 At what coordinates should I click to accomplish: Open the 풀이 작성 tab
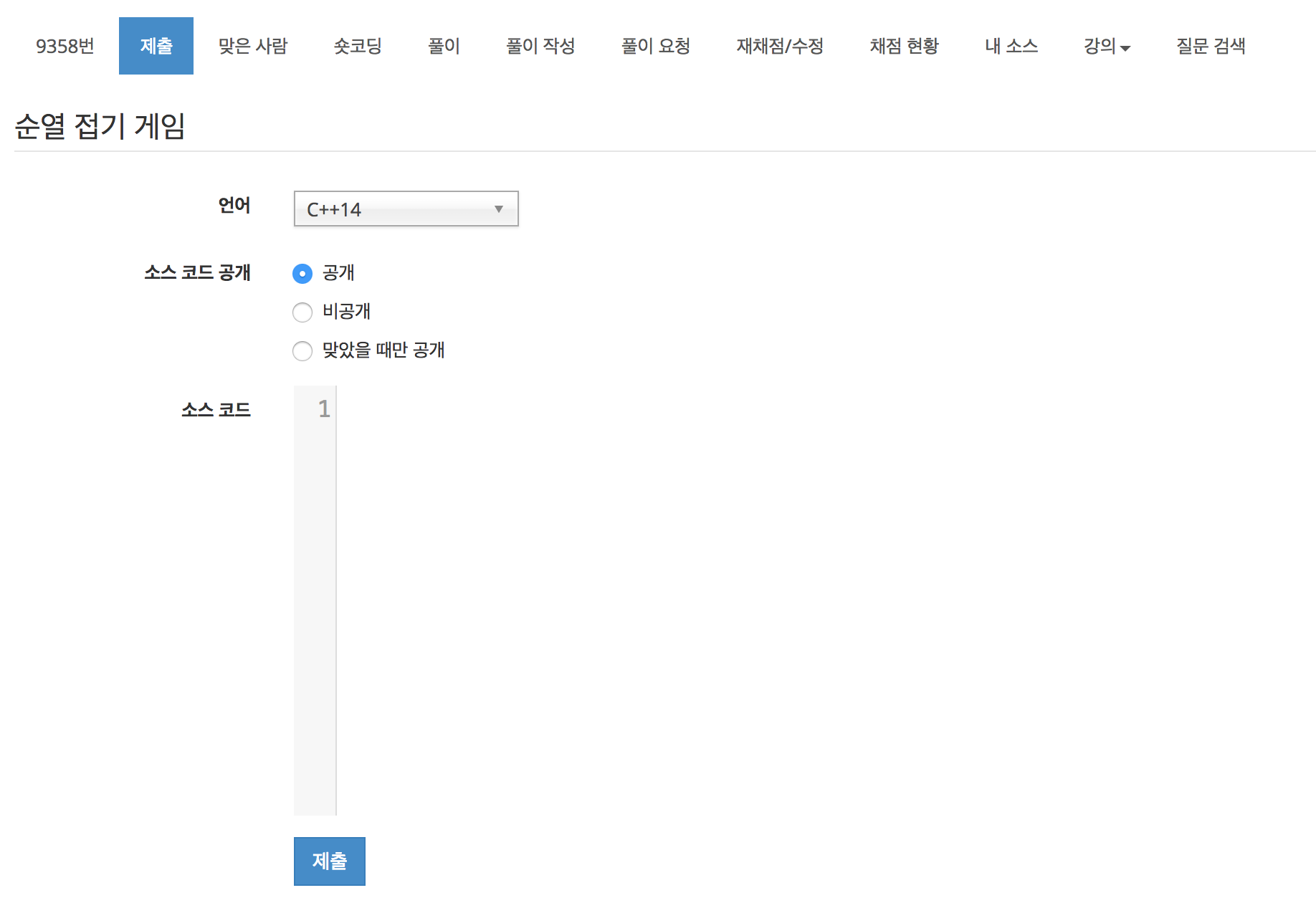pyautogui.click(x=540, y=46)
